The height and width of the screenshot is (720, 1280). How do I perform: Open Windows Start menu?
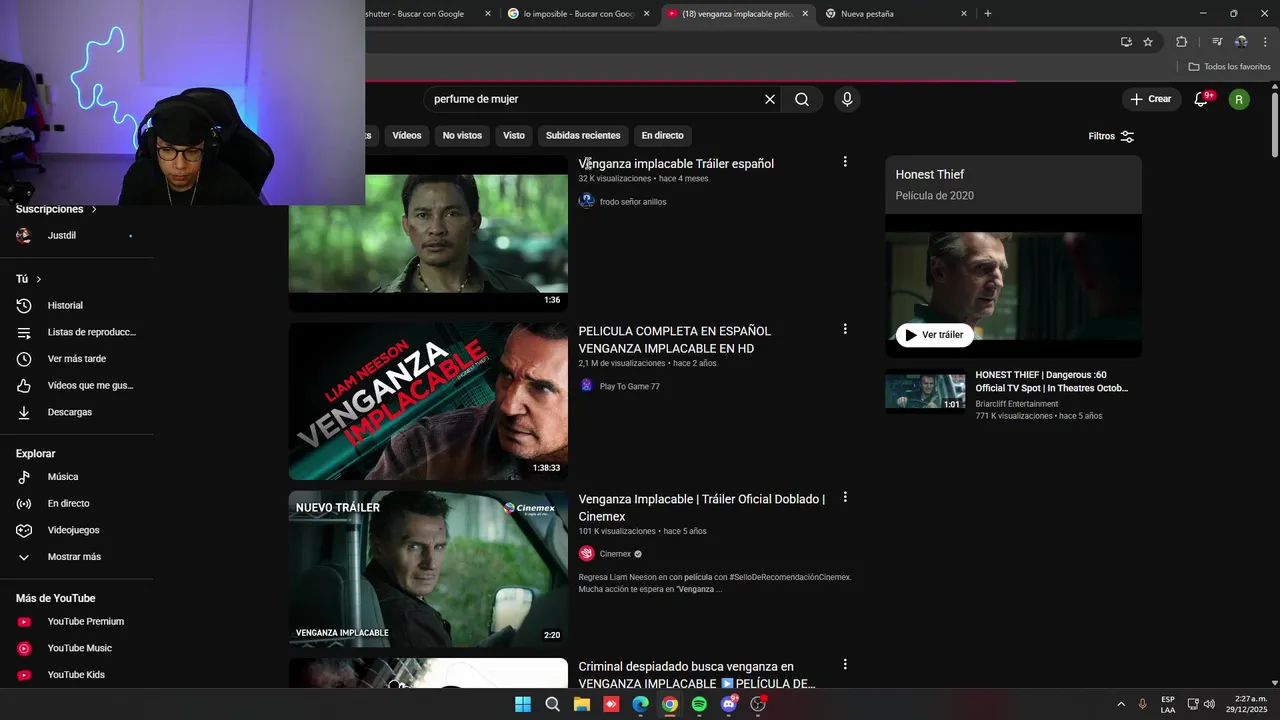523,704
